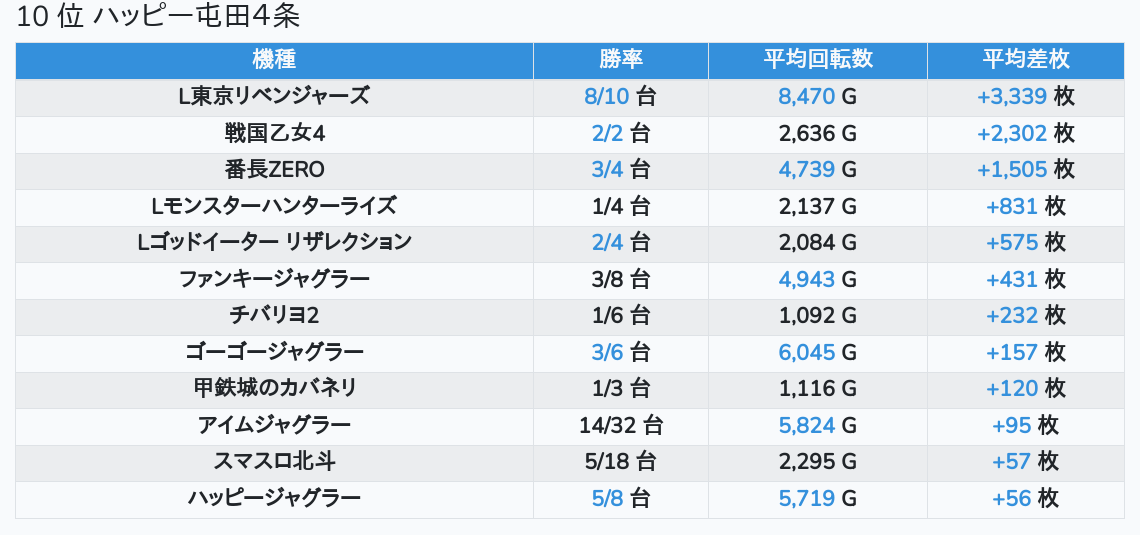The width and height of the screenshot is (1140, 535).
Task: Click the +3,339 average difference value
Action: click(1012, 97)
